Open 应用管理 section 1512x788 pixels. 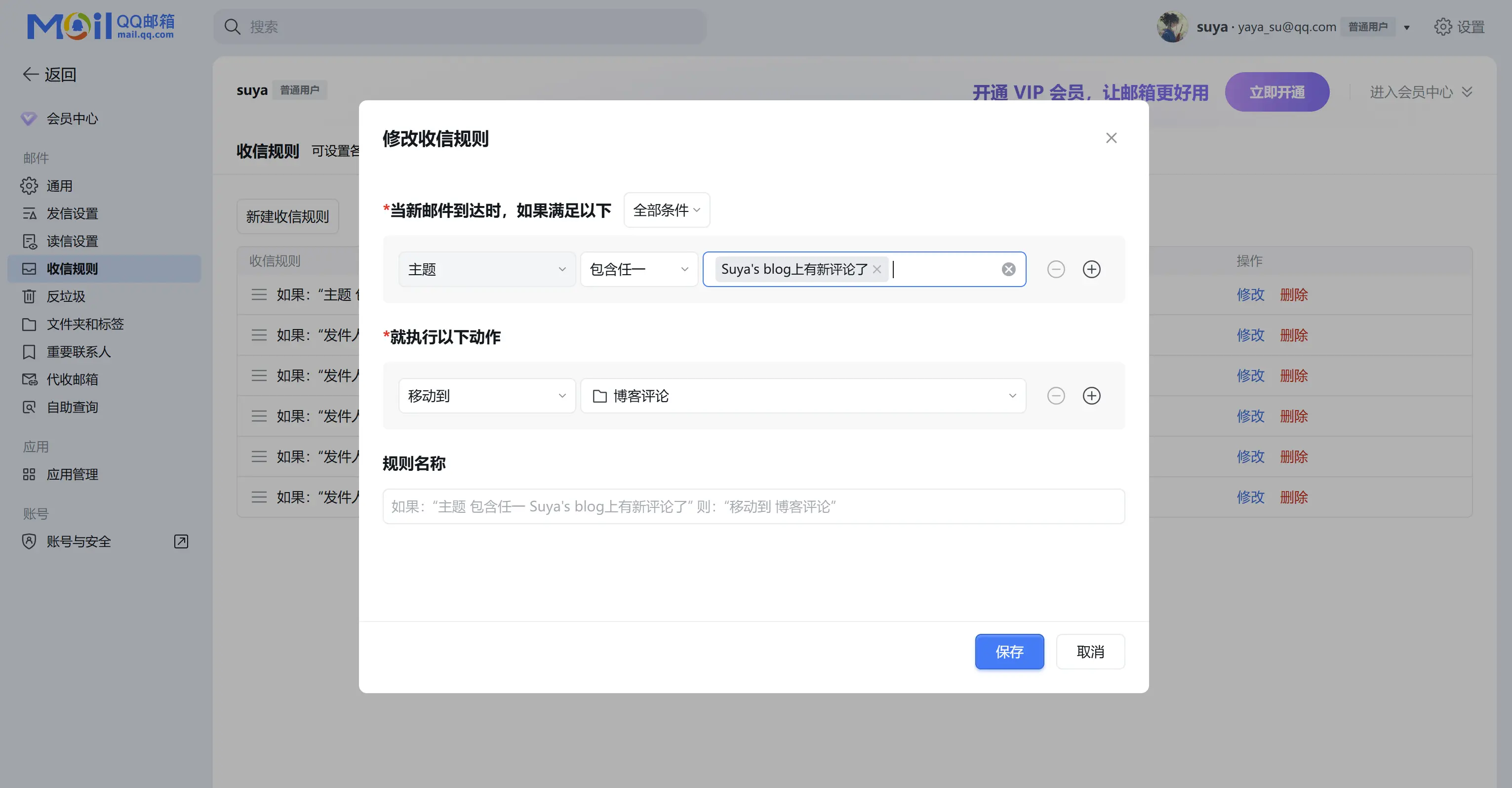(x=73, y=474)
